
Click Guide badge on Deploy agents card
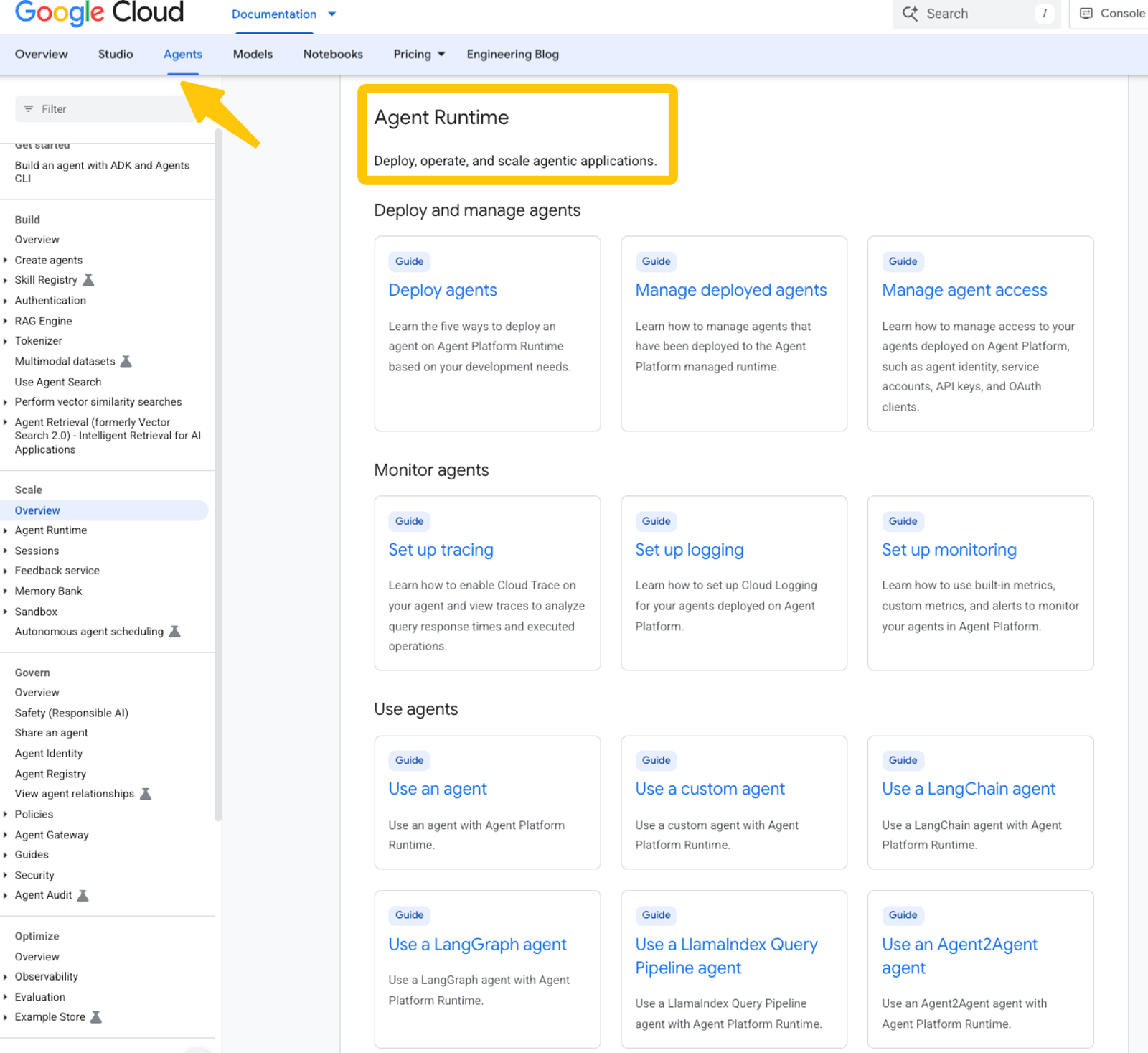[x=409, y=261]
